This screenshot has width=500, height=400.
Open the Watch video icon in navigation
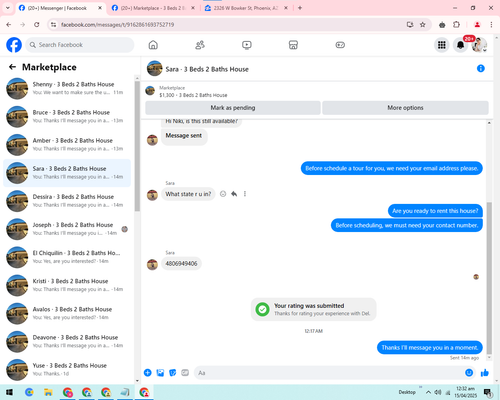coord(247,45)
